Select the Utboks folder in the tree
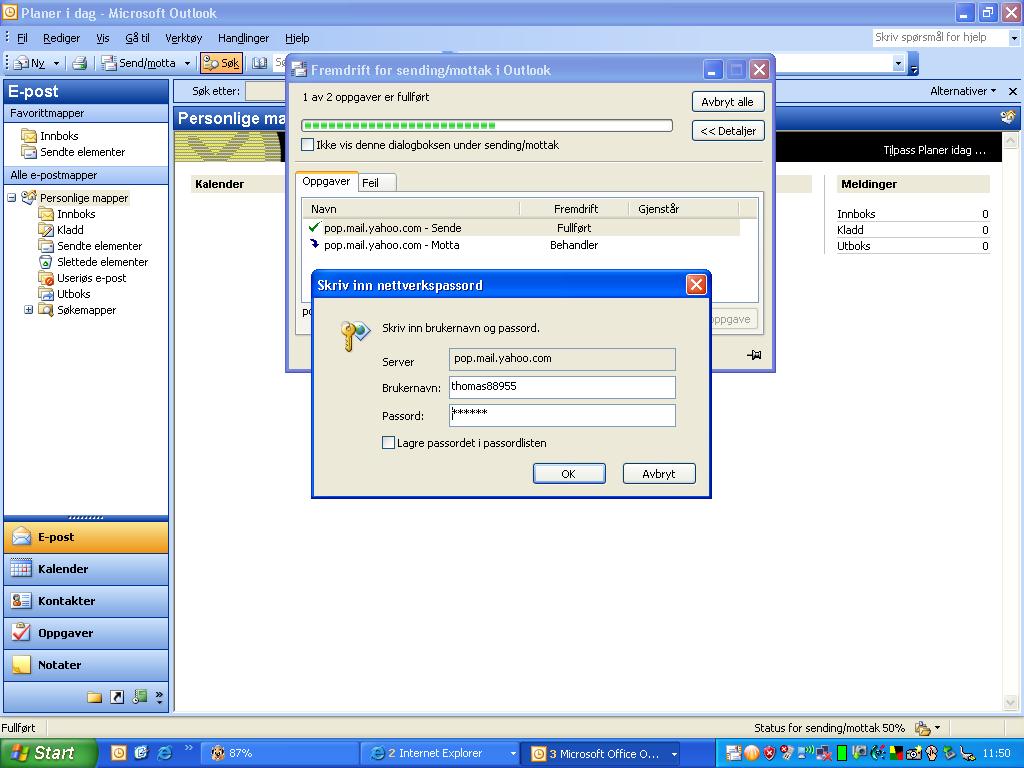1024x768 pixels. [64, 294]
